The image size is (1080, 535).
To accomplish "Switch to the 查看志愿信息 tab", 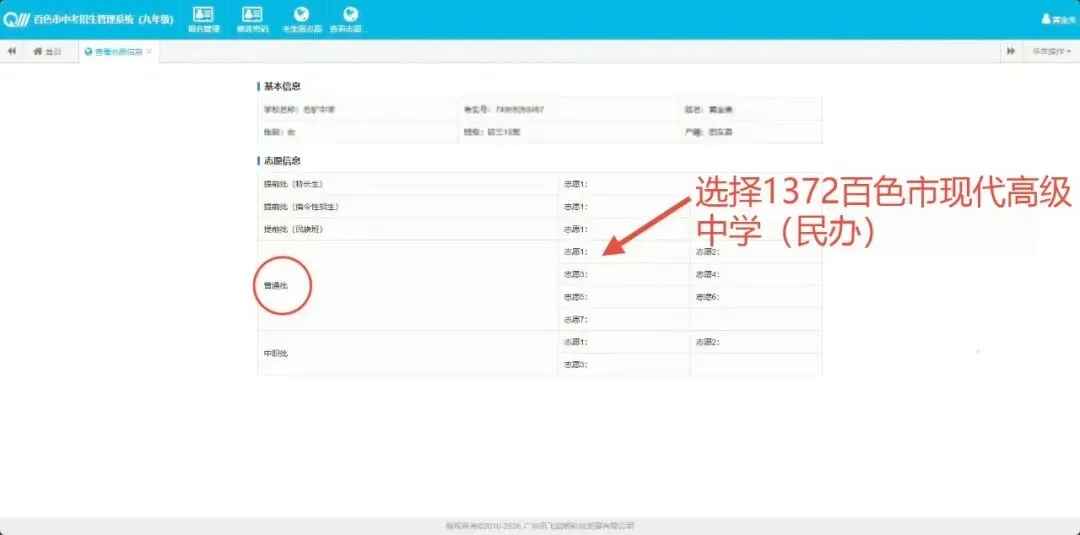I will (x=114, y=52).
